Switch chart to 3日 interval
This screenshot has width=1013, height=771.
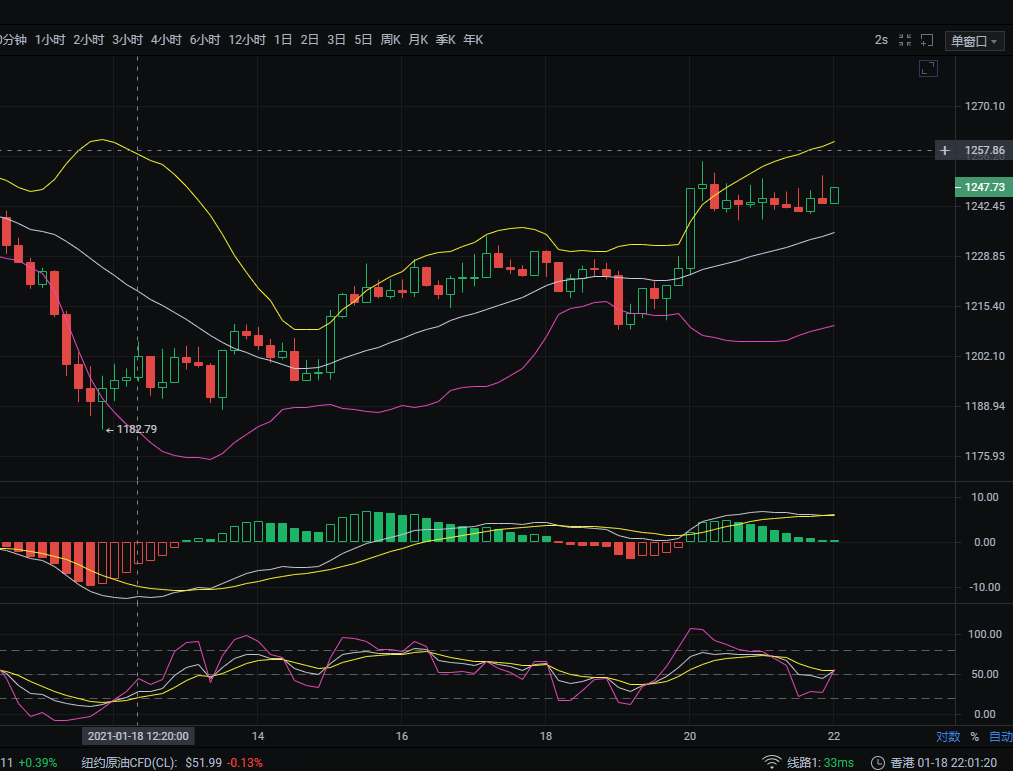coord(336,40)
